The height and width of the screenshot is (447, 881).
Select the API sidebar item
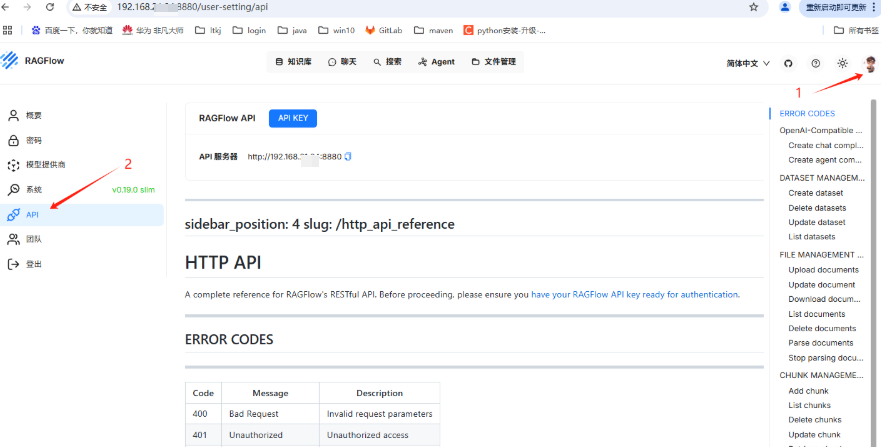coord(82,215)
